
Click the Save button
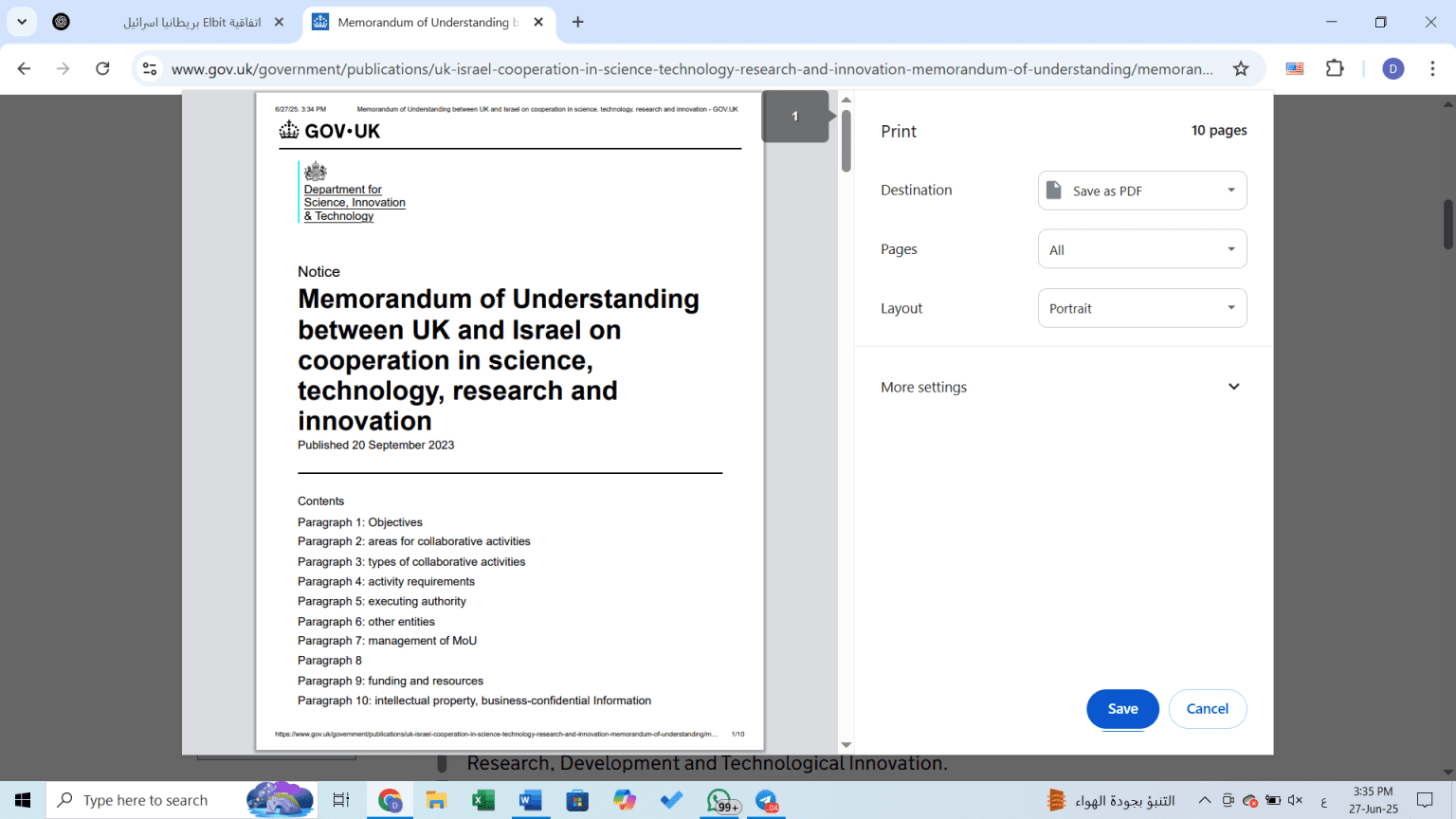(x=1122, y=709)
